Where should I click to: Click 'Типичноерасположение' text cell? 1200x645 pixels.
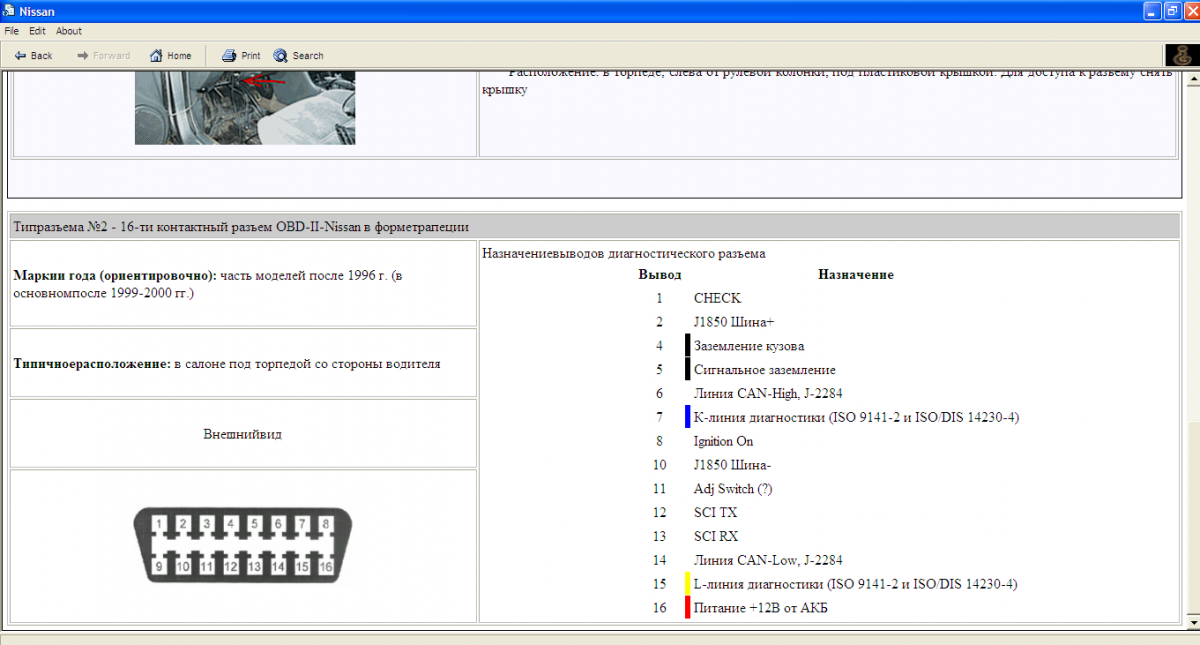tap(243, 363)
